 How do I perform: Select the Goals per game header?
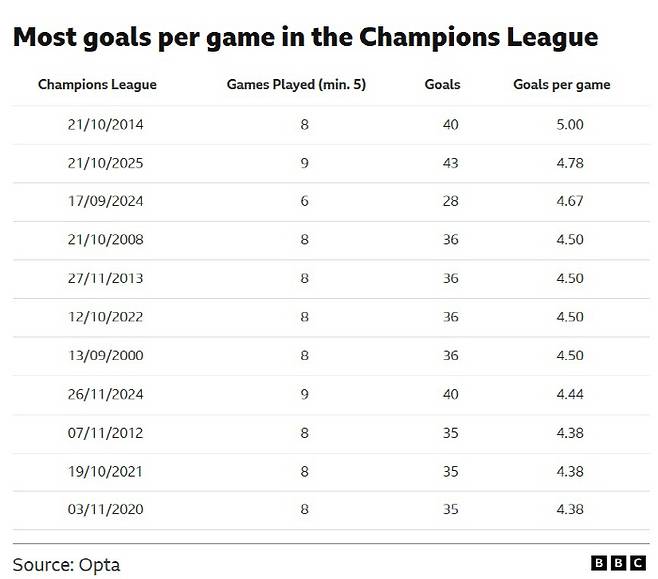point(561,85)
